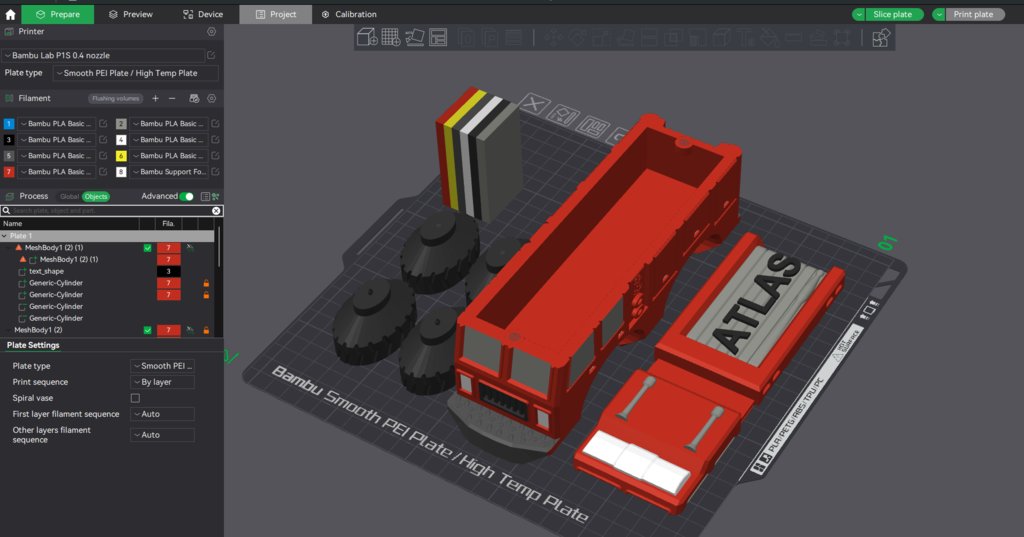This screenshot has width=1024, height=537.
Task: Switch to the Preview tab
Action: tap(131, 14)
